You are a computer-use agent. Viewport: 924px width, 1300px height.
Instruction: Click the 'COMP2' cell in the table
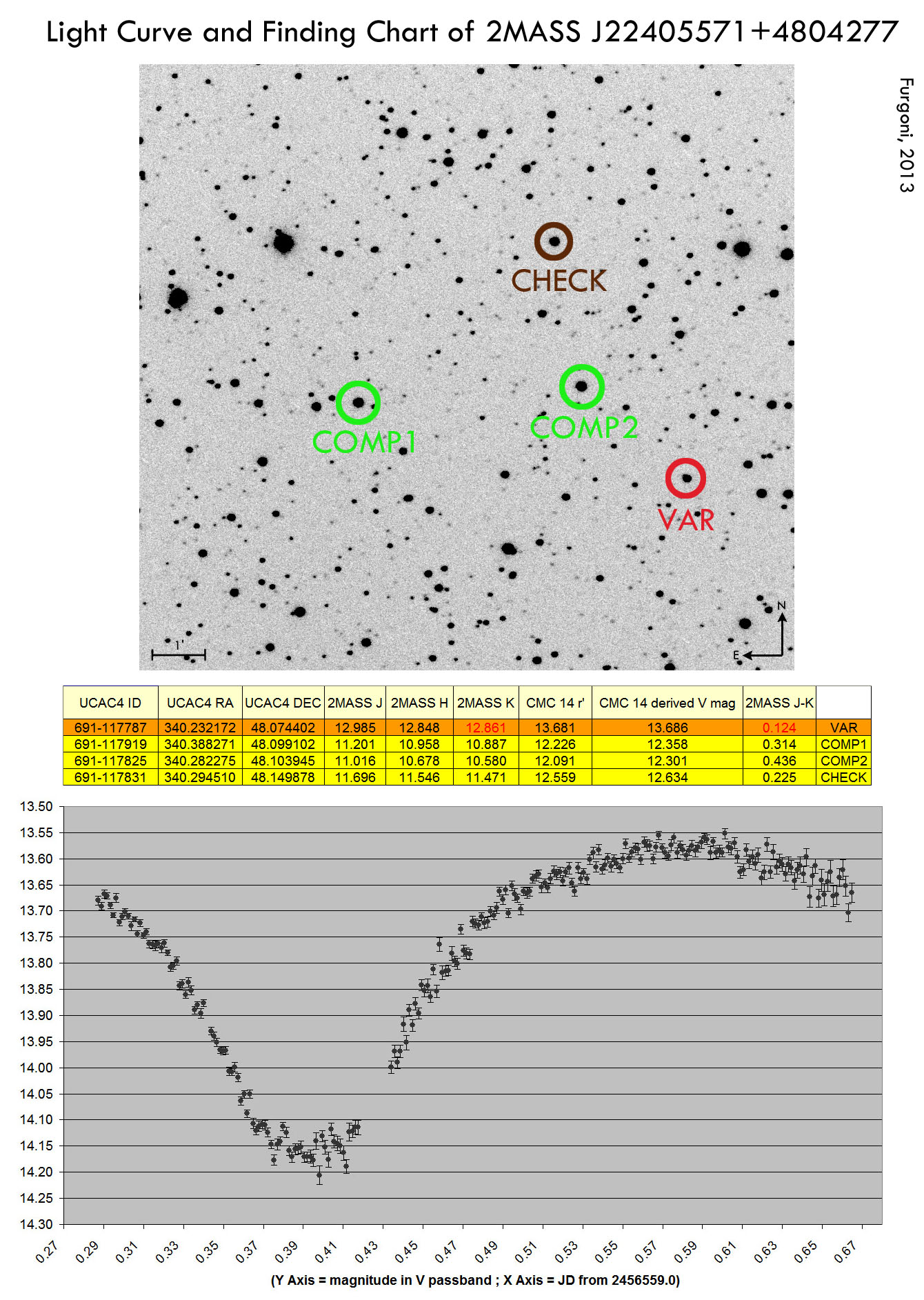[843, 761]
